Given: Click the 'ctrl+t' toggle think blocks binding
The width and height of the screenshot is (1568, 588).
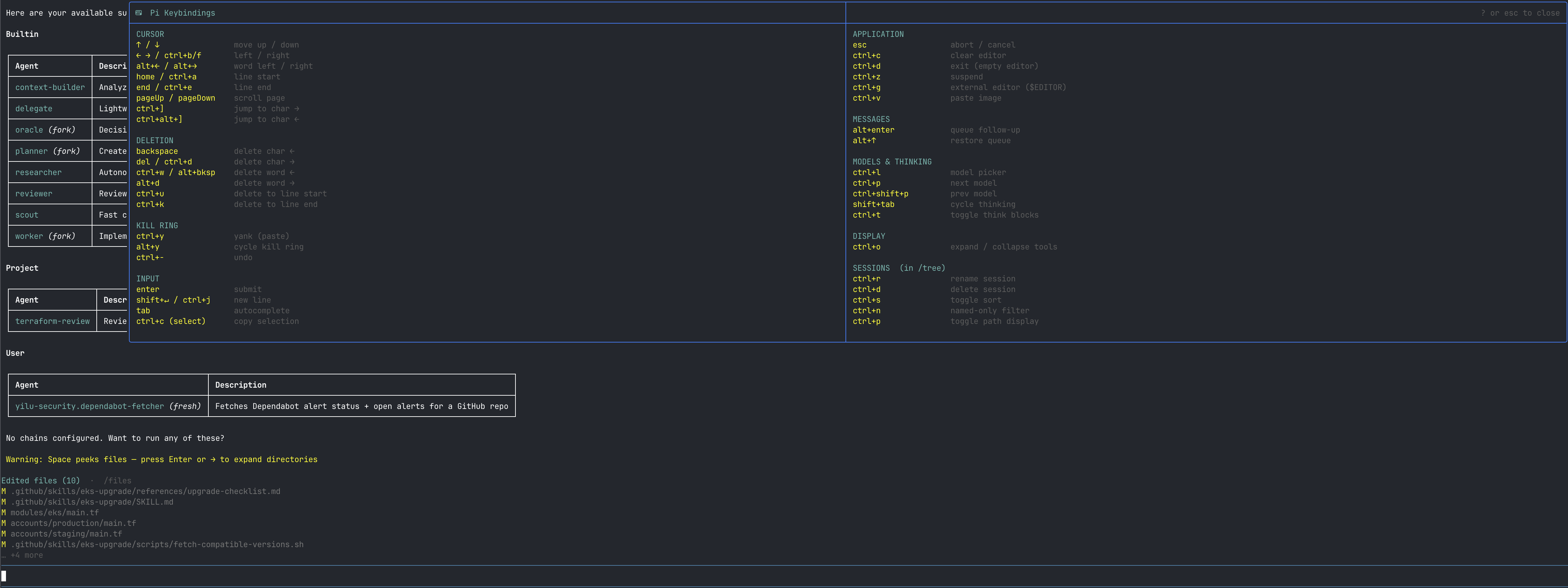Looking at the screenshot, I should click(x=867, y=215).
